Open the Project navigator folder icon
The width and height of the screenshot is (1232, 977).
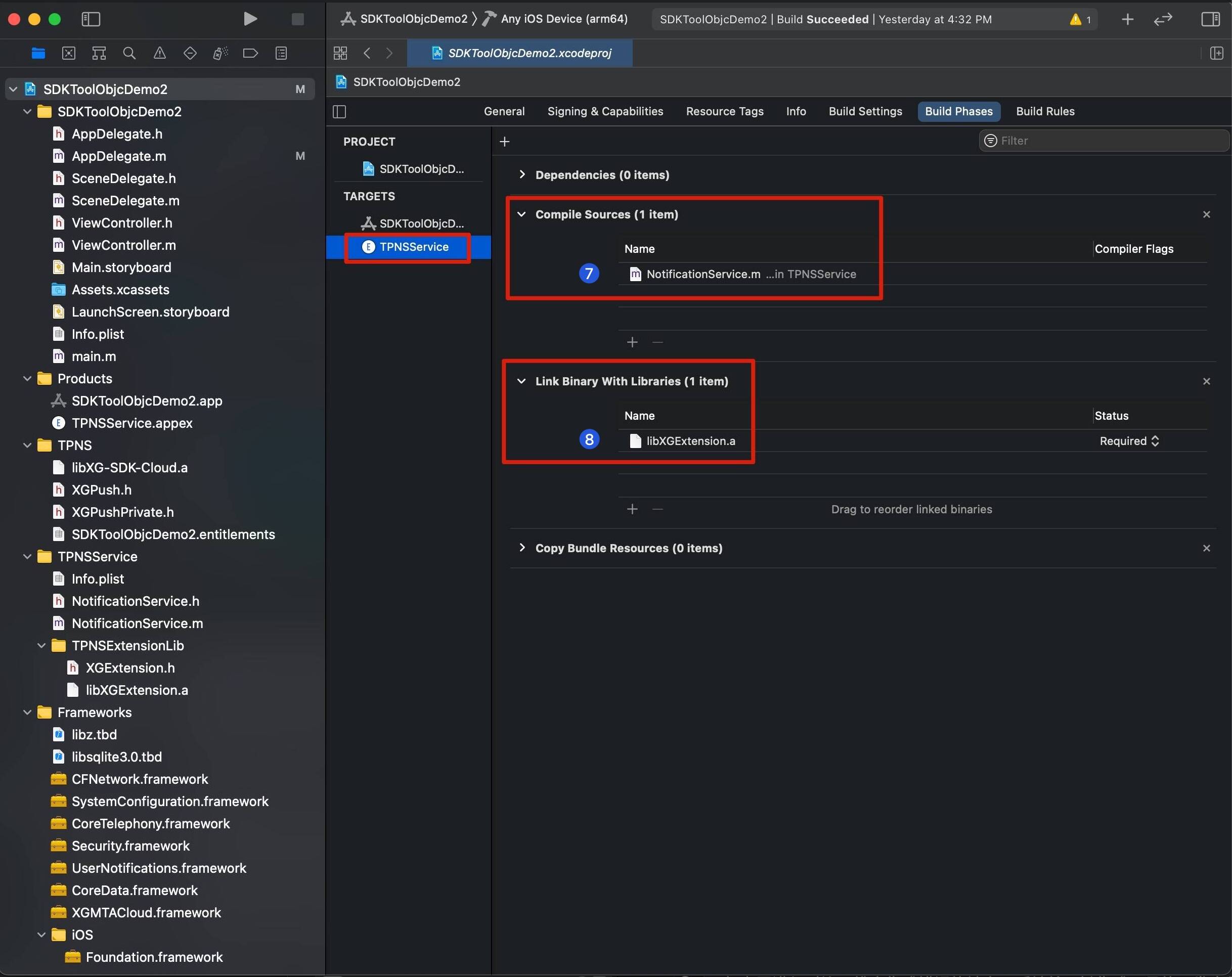(x=38, y=53)
